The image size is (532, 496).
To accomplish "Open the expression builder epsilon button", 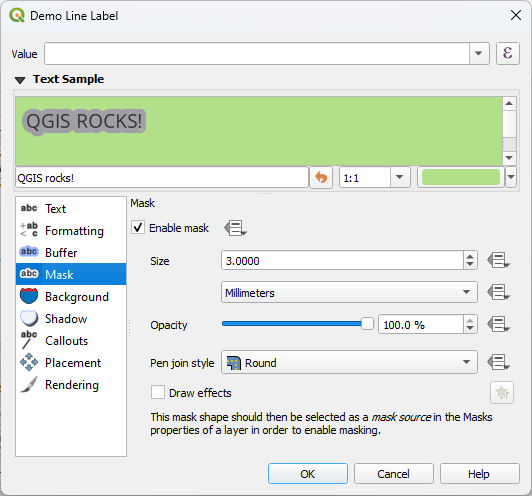I will (x=508, y=54).
